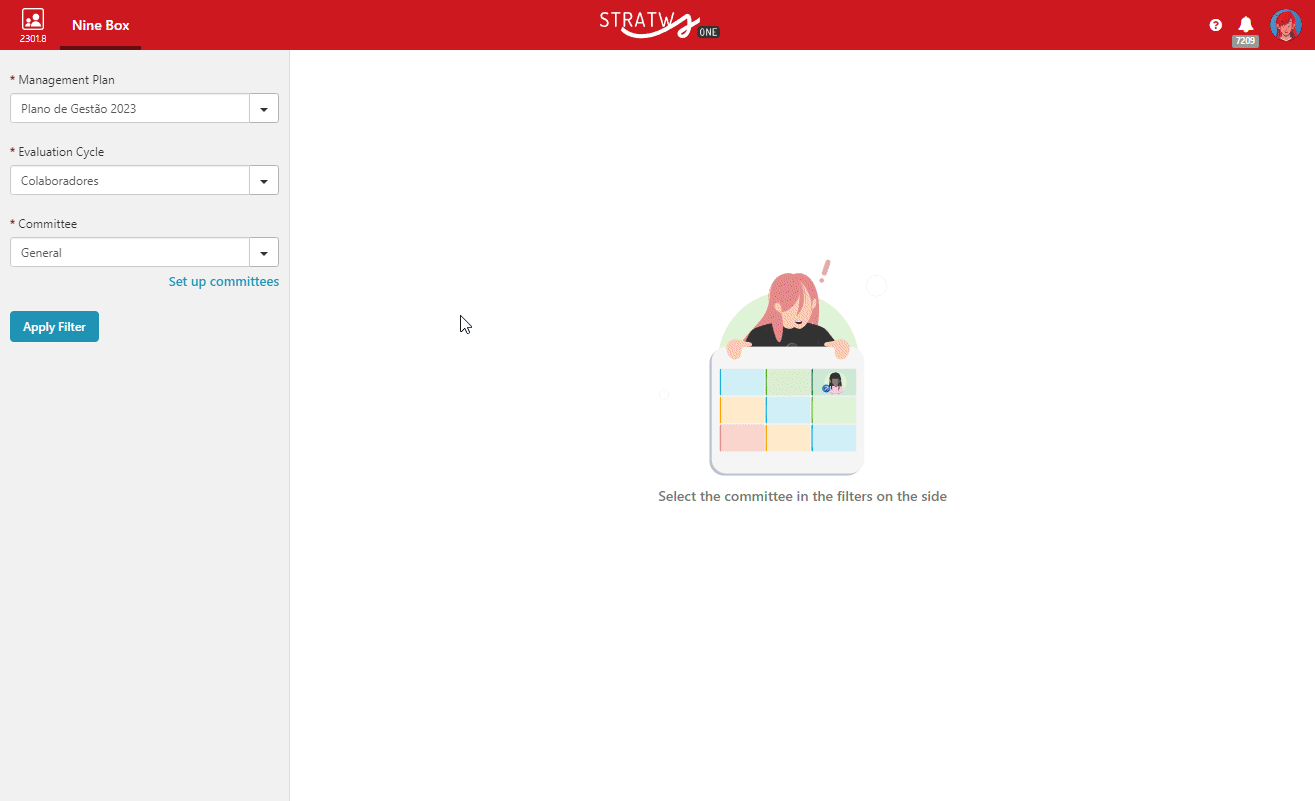Expand the Management Plan dropdown arrow
Image resolution: width=1315 pixels, height=801 pixels.
pos(264,108)
